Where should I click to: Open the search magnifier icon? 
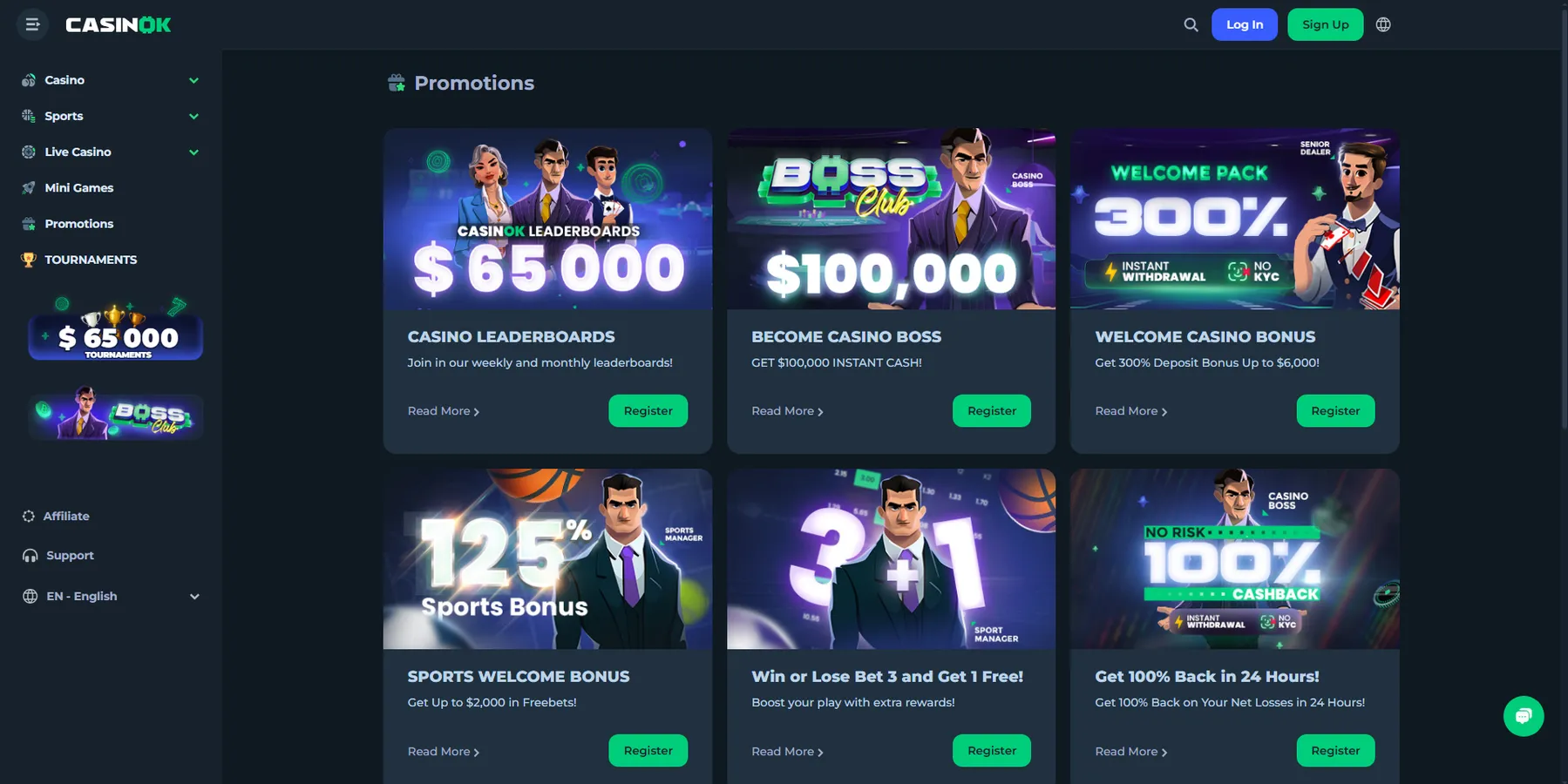[1191, 24]
